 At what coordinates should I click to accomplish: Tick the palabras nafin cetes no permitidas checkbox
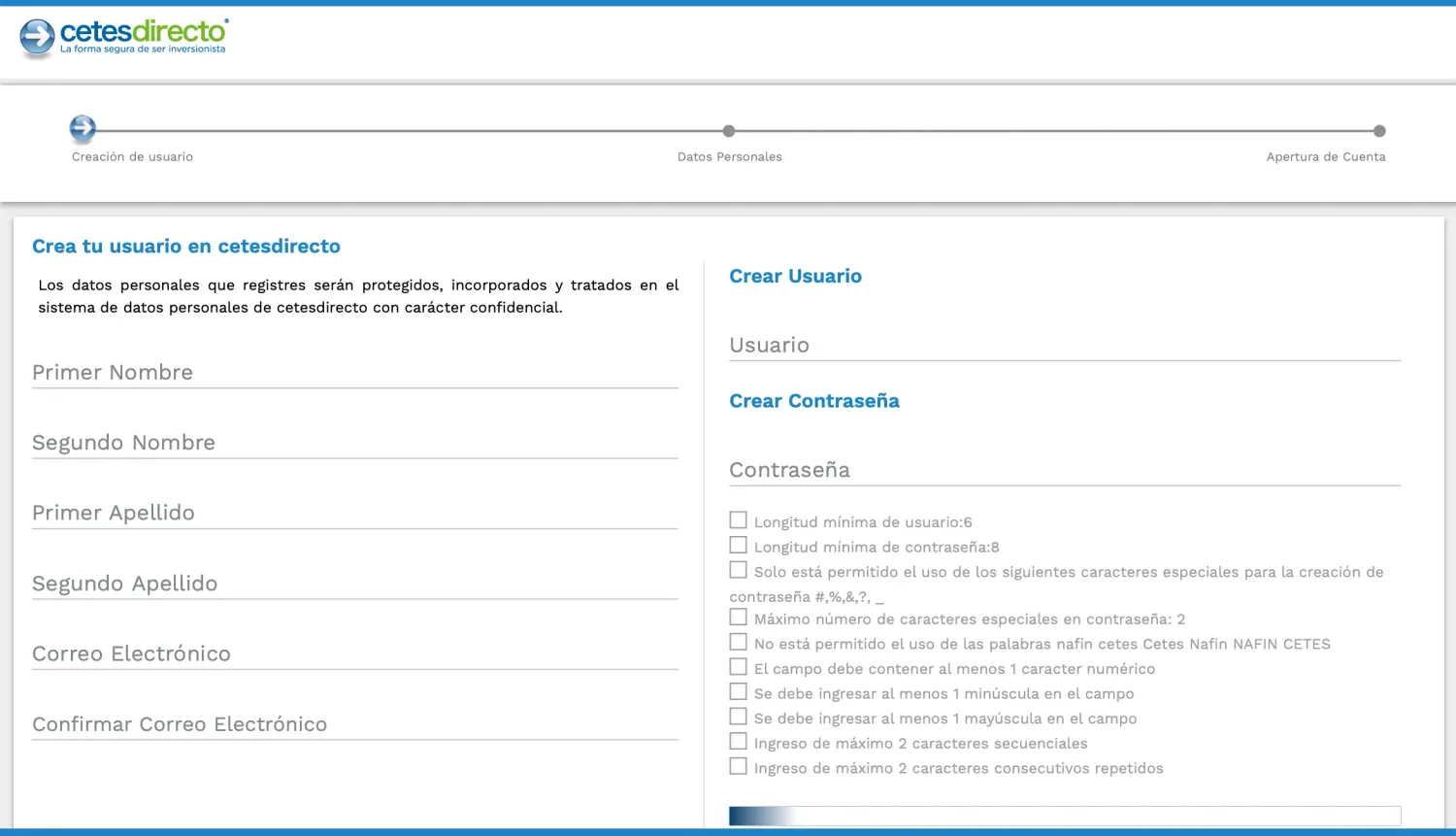(x=739, y=642)
